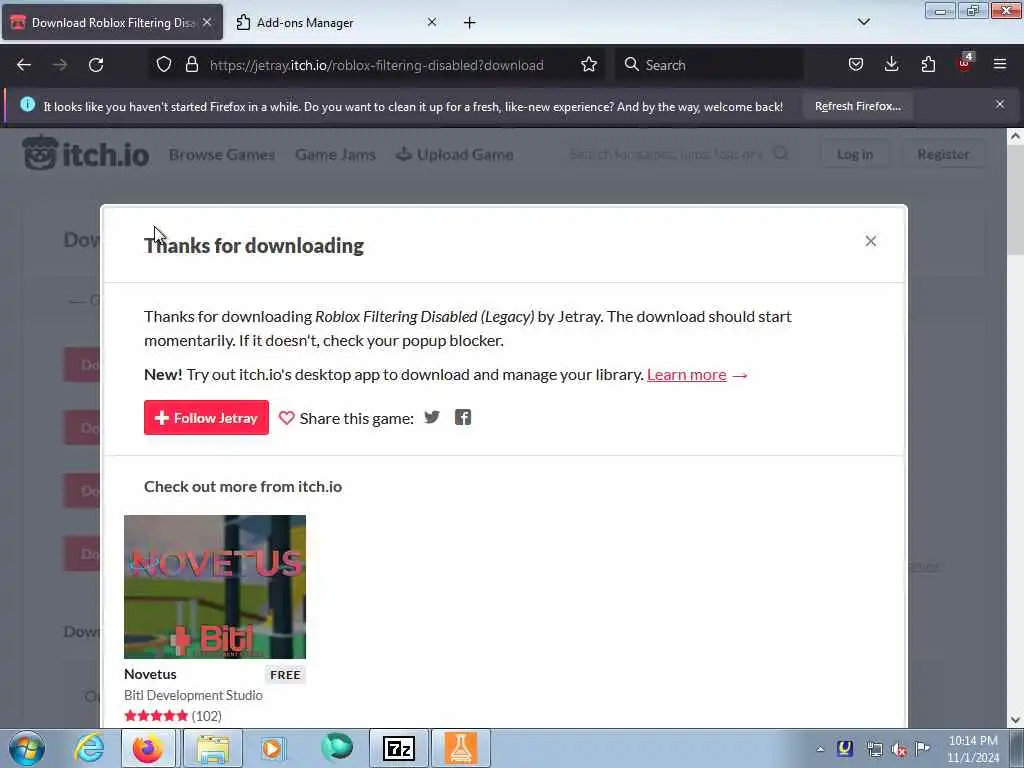
Task: Open the Novetus game thumbnail
Action: (215, 587)
